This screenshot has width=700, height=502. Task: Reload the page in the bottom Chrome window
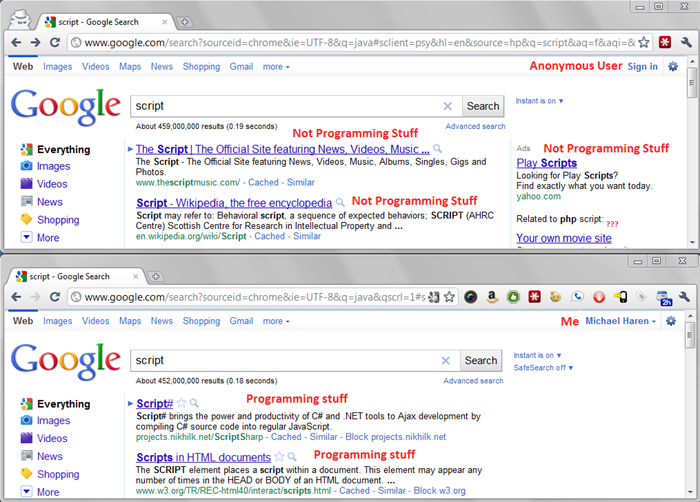pos(54,297)
